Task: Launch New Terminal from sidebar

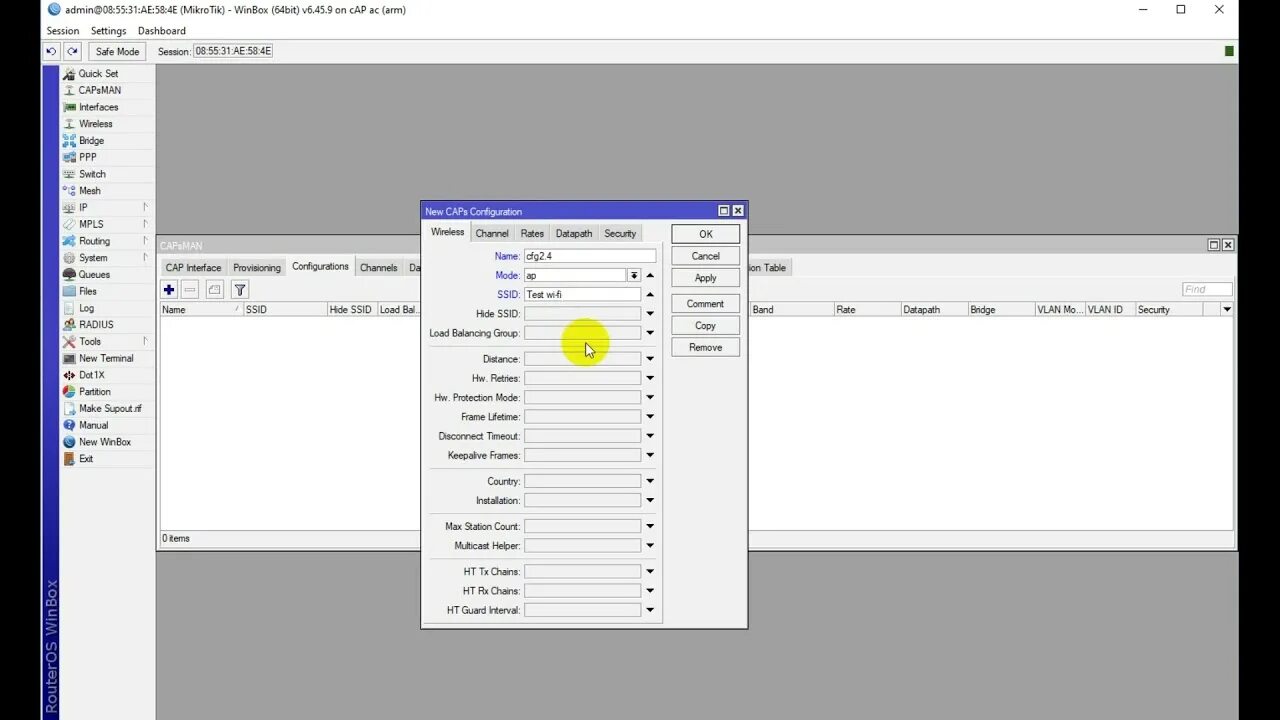Action: (106, 358)
